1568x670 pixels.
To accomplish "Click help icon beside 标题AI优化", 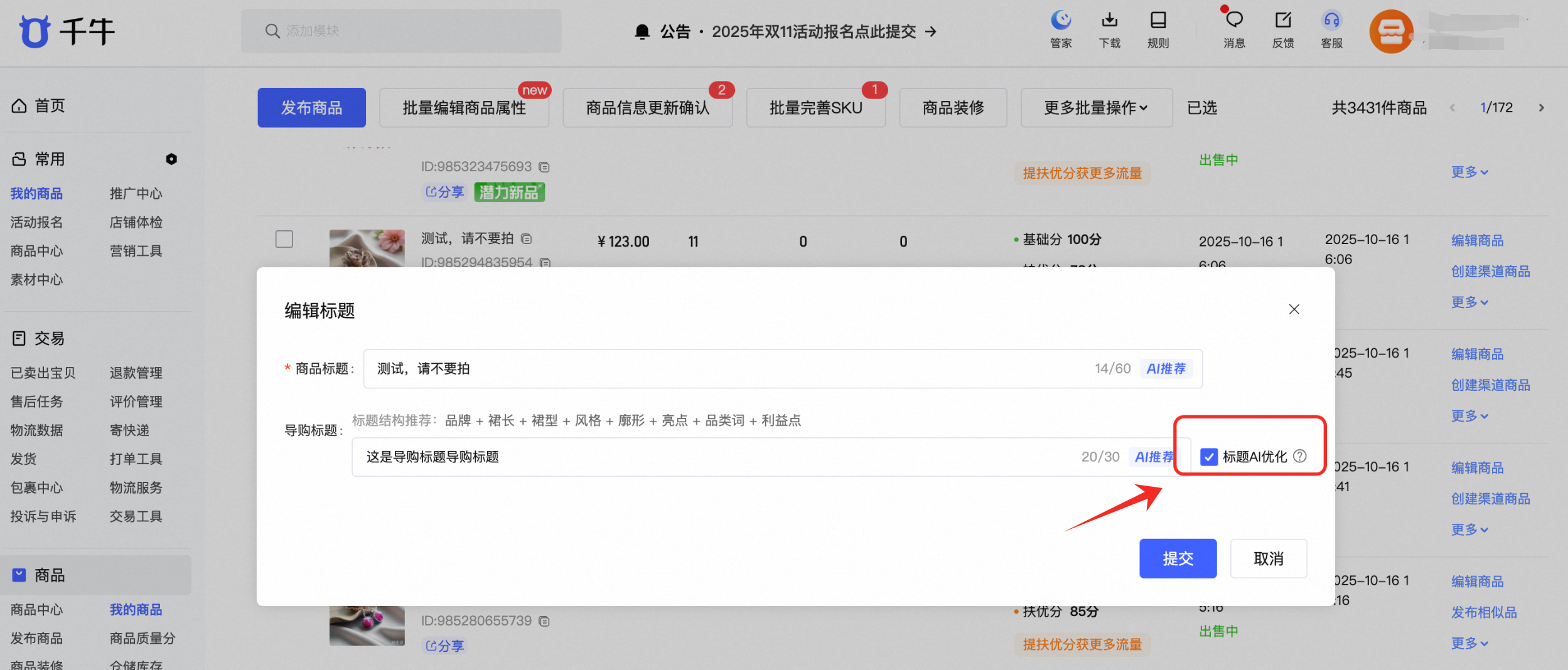I will pyautogui.click(x=1300, y=456).
